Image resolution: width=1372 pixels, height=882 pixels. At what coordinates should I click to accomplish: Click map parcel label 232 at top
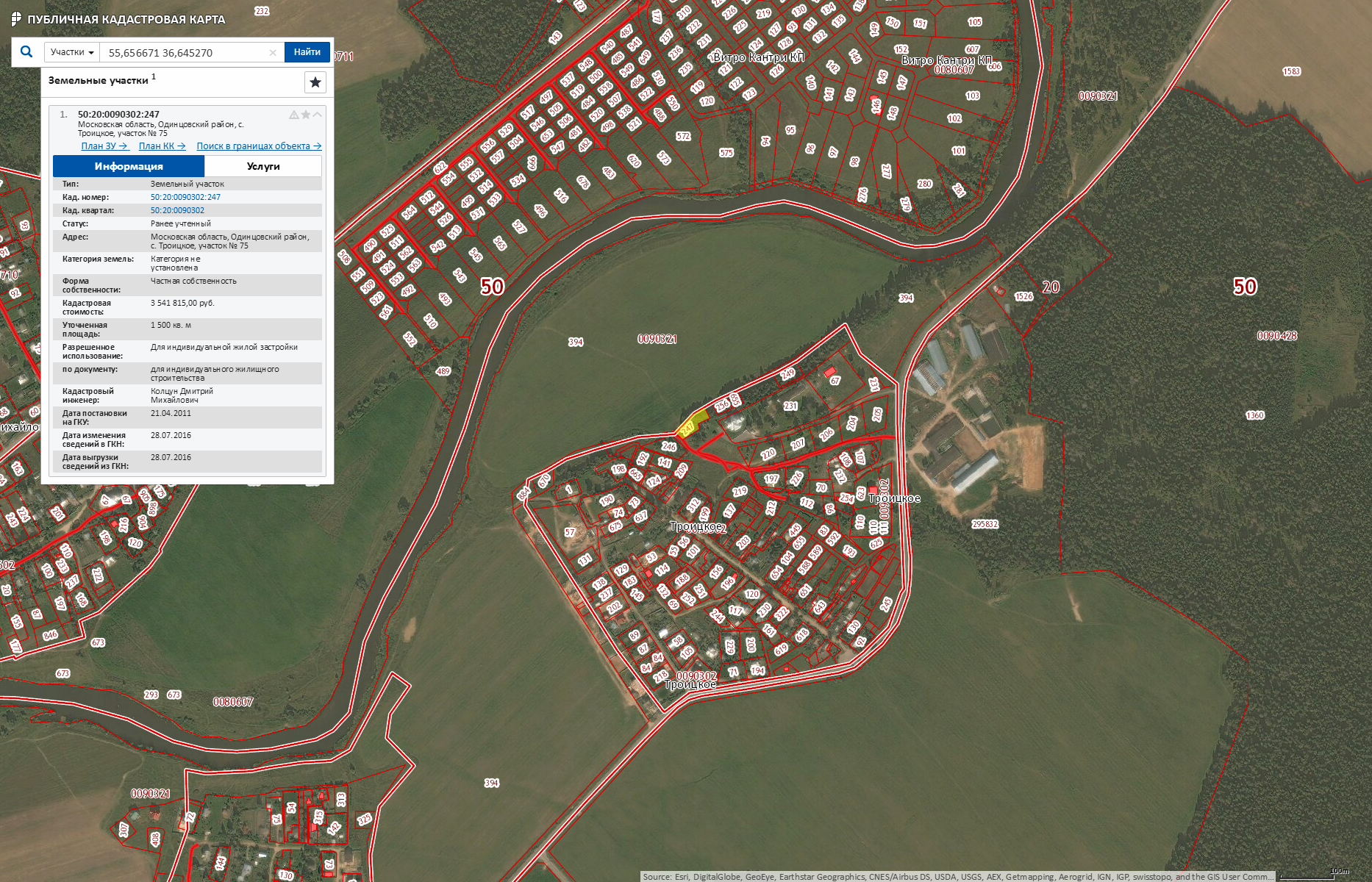pyautogui.click(x=262, y=11)
